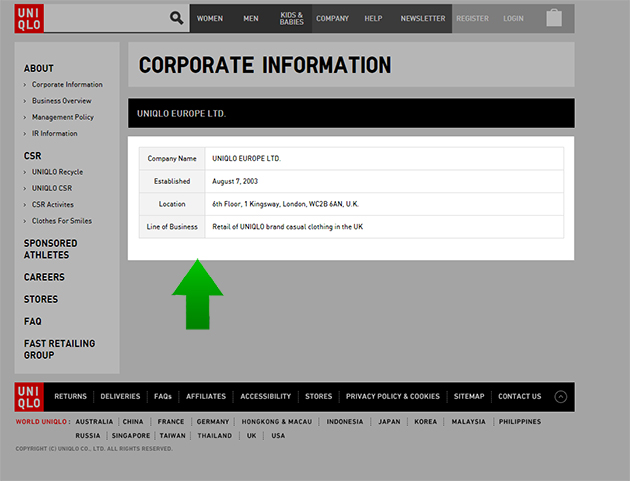Select CHINA world site
The image size is (630, 481).
133,422
